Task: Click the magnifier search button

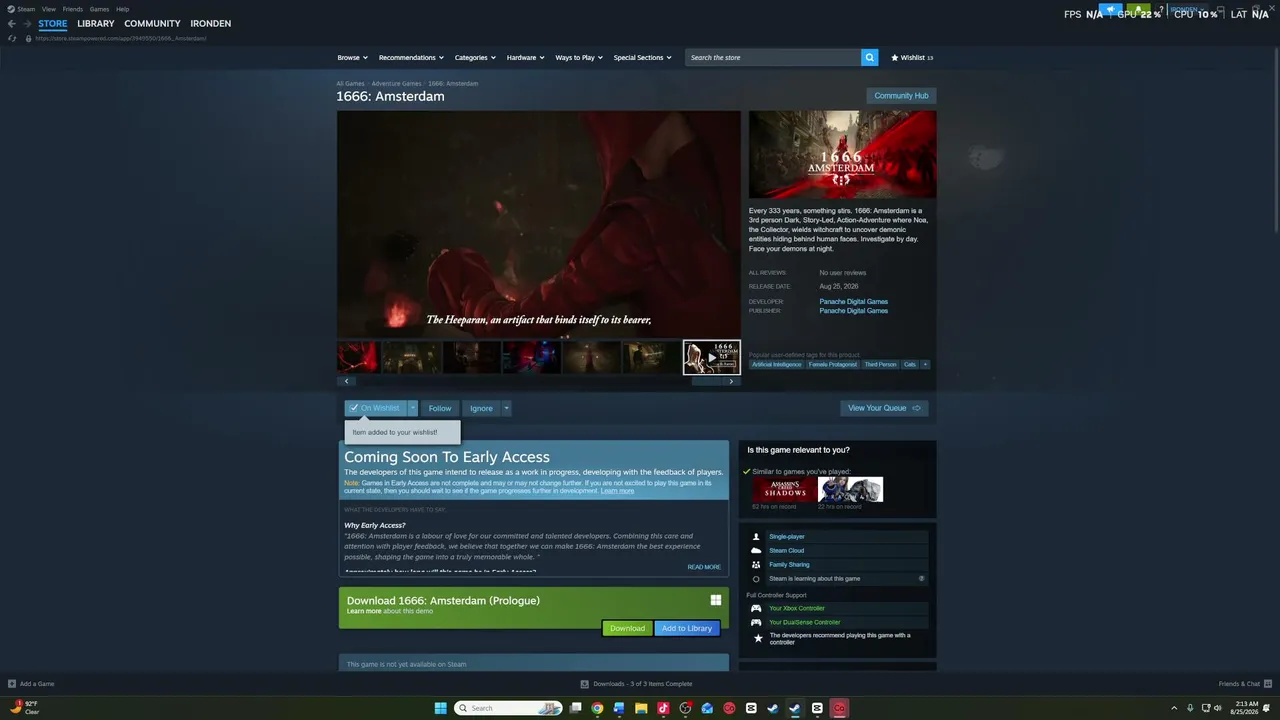Action: click(870, 57)
